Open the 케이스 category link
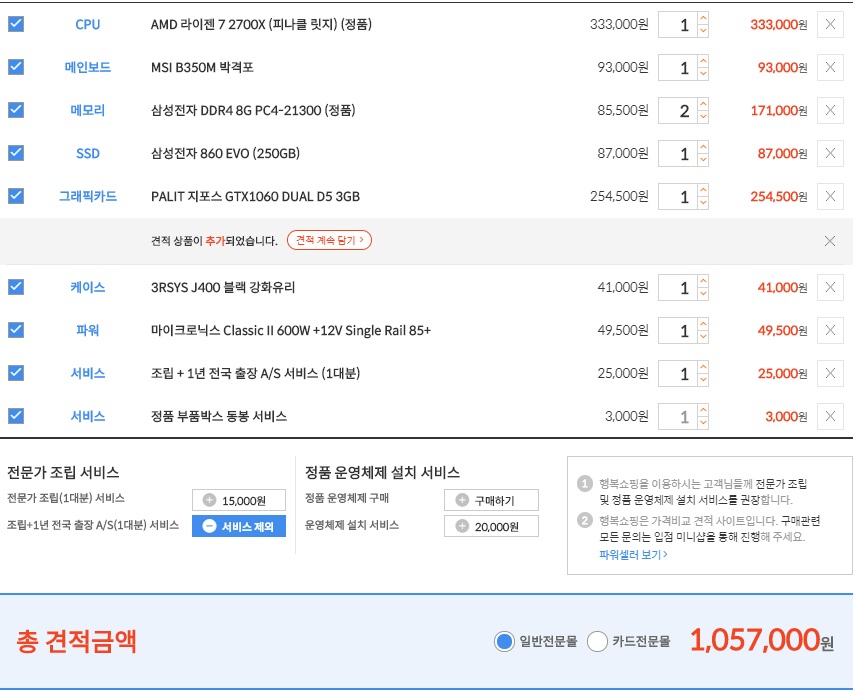This screenshot has width=856, height=691. [87, 287]
